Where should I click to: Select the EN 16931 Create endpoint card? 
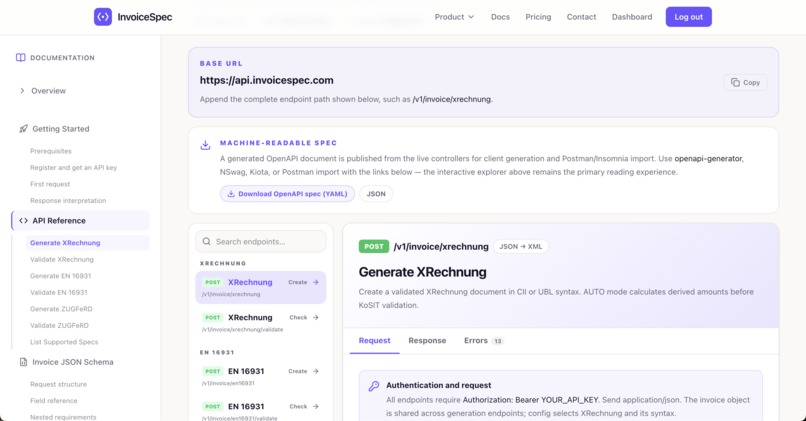261,376
